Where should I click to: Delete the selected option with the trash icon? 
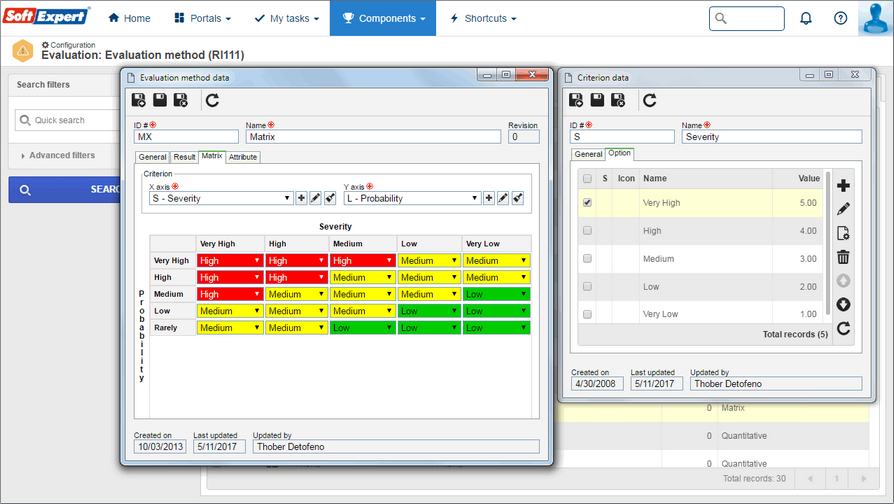pyautogui.click(x=843, y=257)
